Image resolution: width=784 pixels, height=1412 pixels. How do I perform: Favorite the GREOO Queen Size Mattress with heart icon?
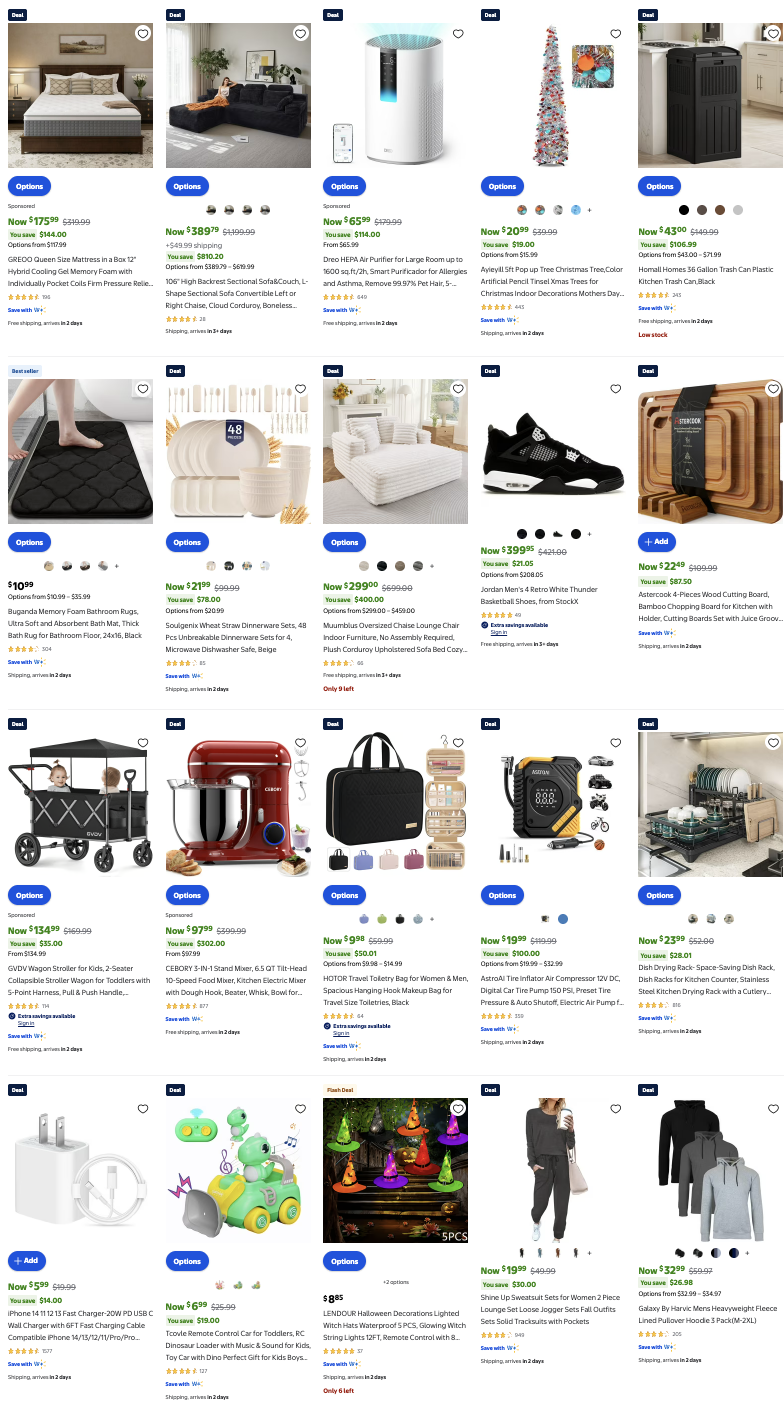pos(143,34)
